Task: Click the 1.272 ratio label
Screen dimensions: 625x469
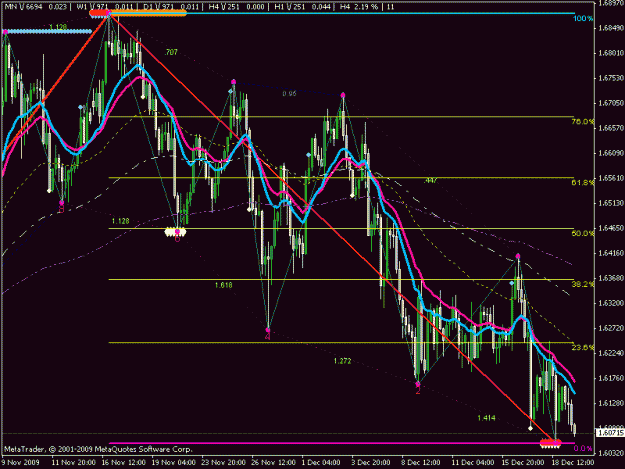Action: 342,361
